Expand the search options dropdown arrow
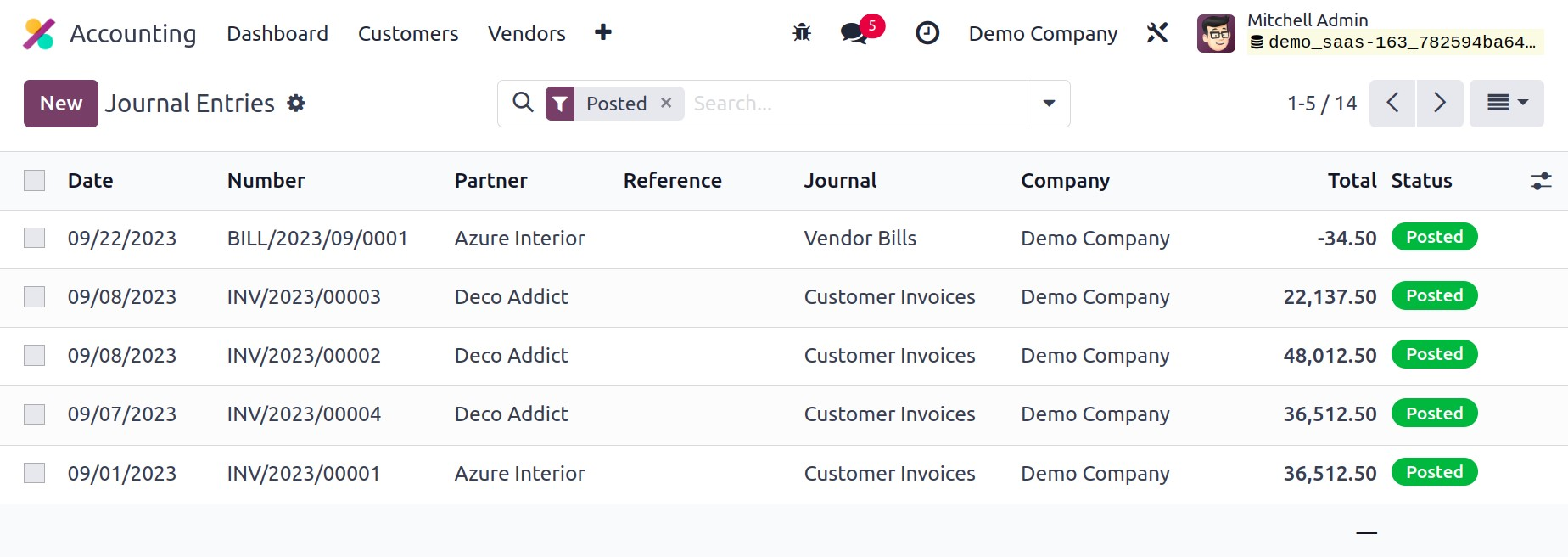The width and height of the screenshot is (1568, 557). coord(1049,104)
